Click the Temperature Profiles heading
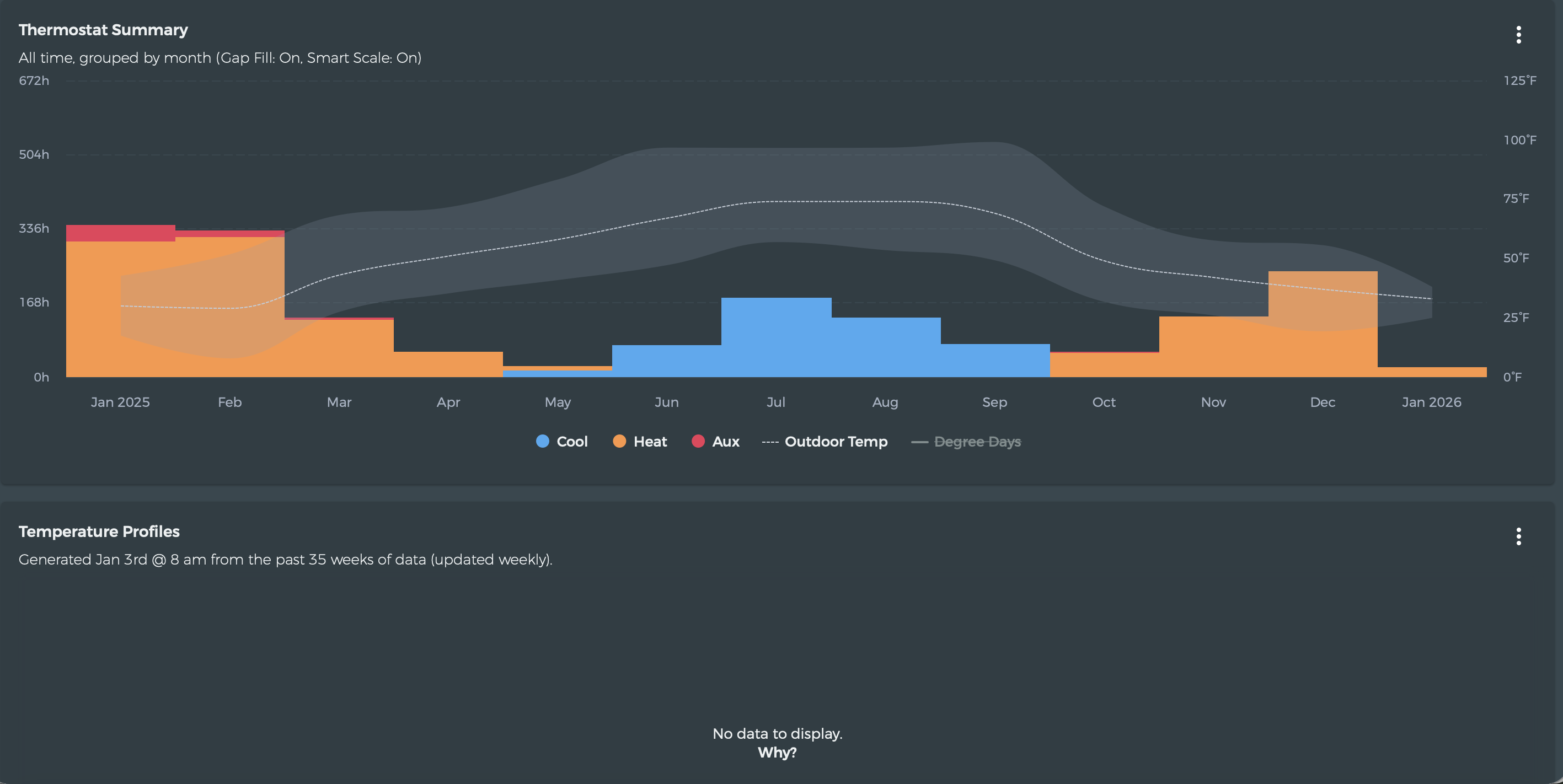Viewport: 1563px width, 784px height. [99, 531]
